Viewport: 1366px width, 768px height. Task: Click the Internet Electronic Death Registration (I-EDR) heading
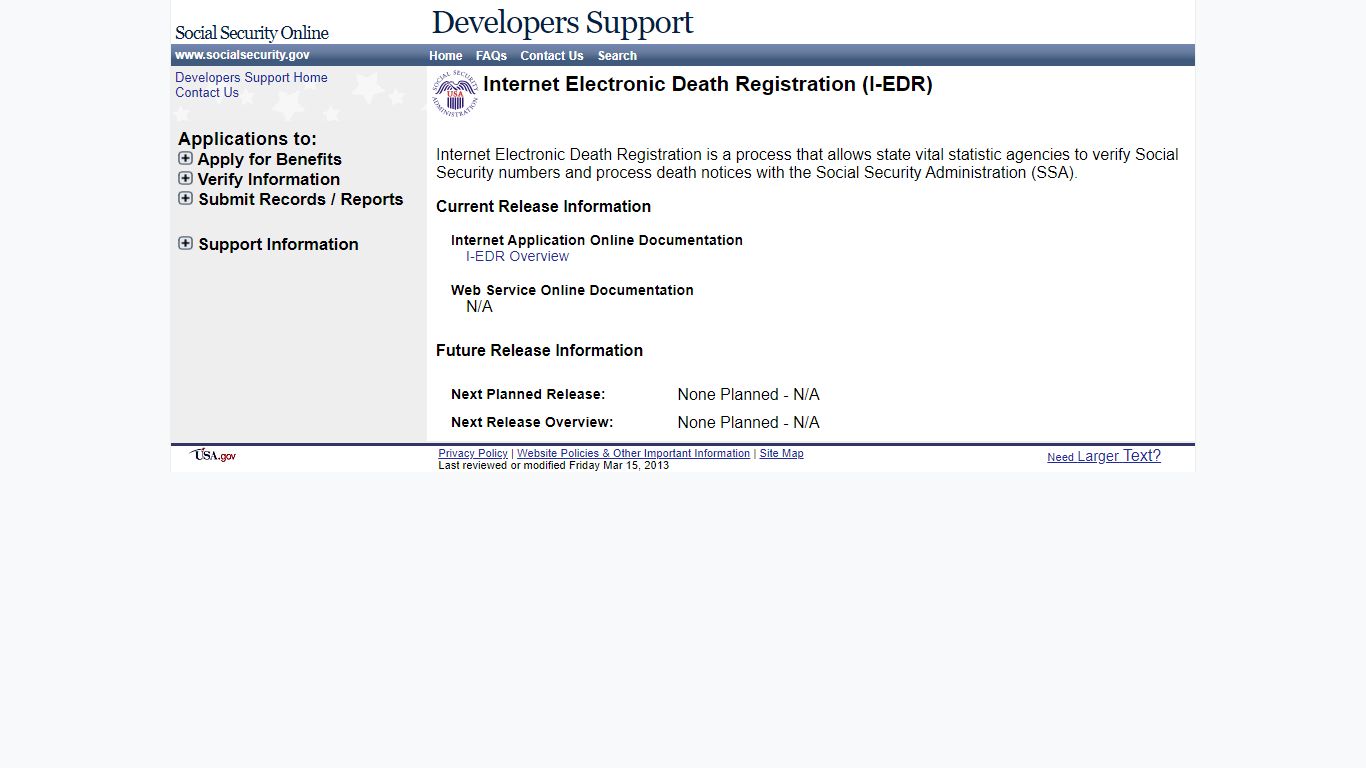(x=708, y=85)
